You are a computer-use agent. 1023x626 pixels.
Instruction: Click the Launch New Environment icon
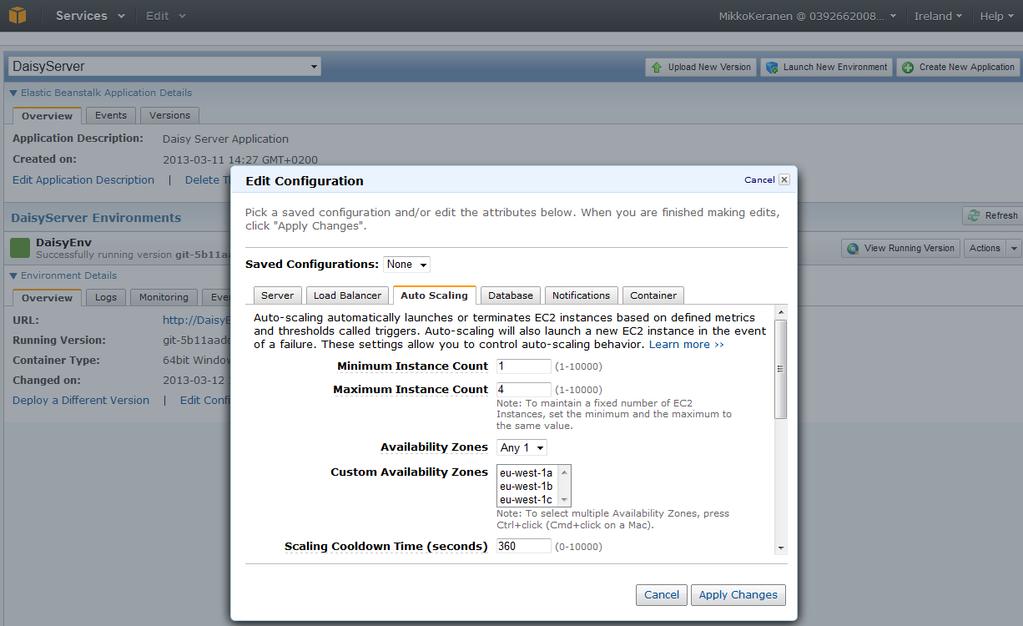click(x=772, y=67)
